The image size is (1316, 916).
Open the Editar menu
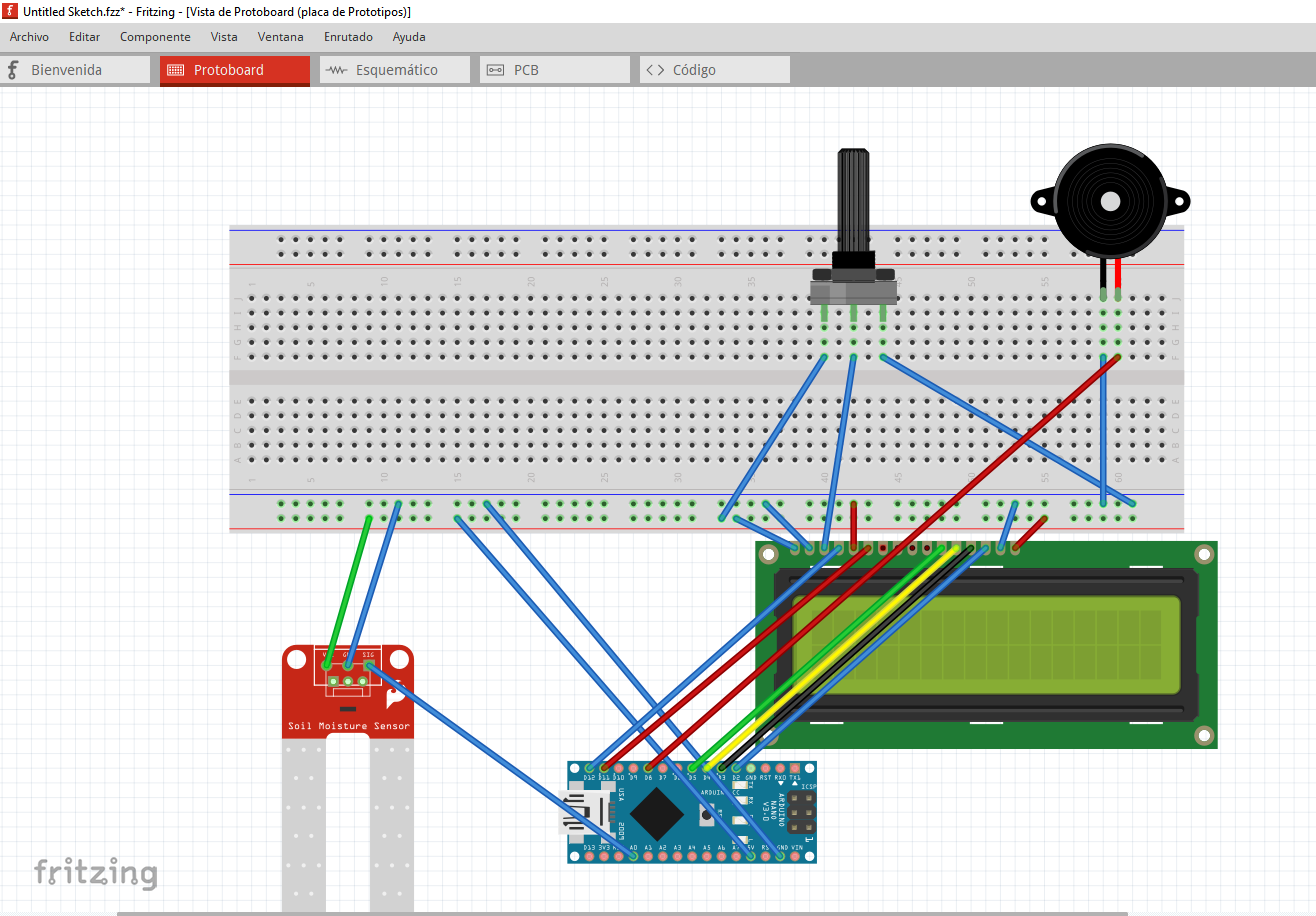point(84,36)
